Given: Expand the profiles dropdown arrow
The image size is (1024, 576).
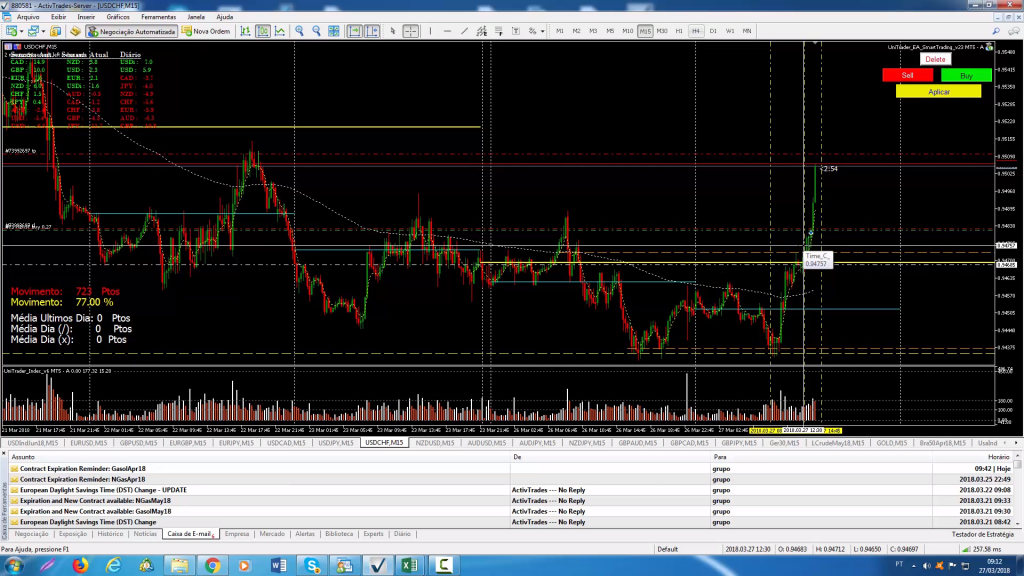Looking at the screenshot, I should 43,31.
